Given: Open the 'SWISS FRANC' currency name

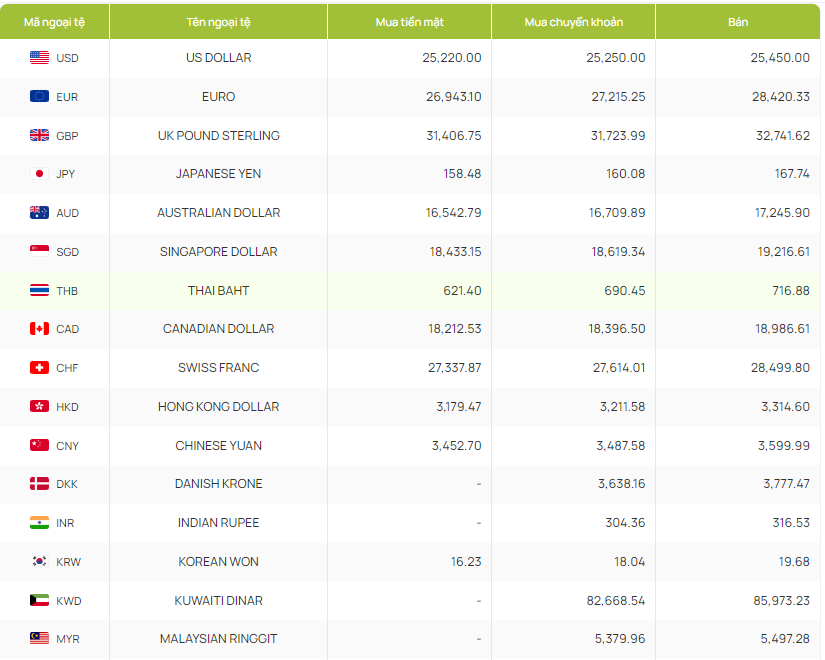Looking at the screenshot, I should (218, 368).
